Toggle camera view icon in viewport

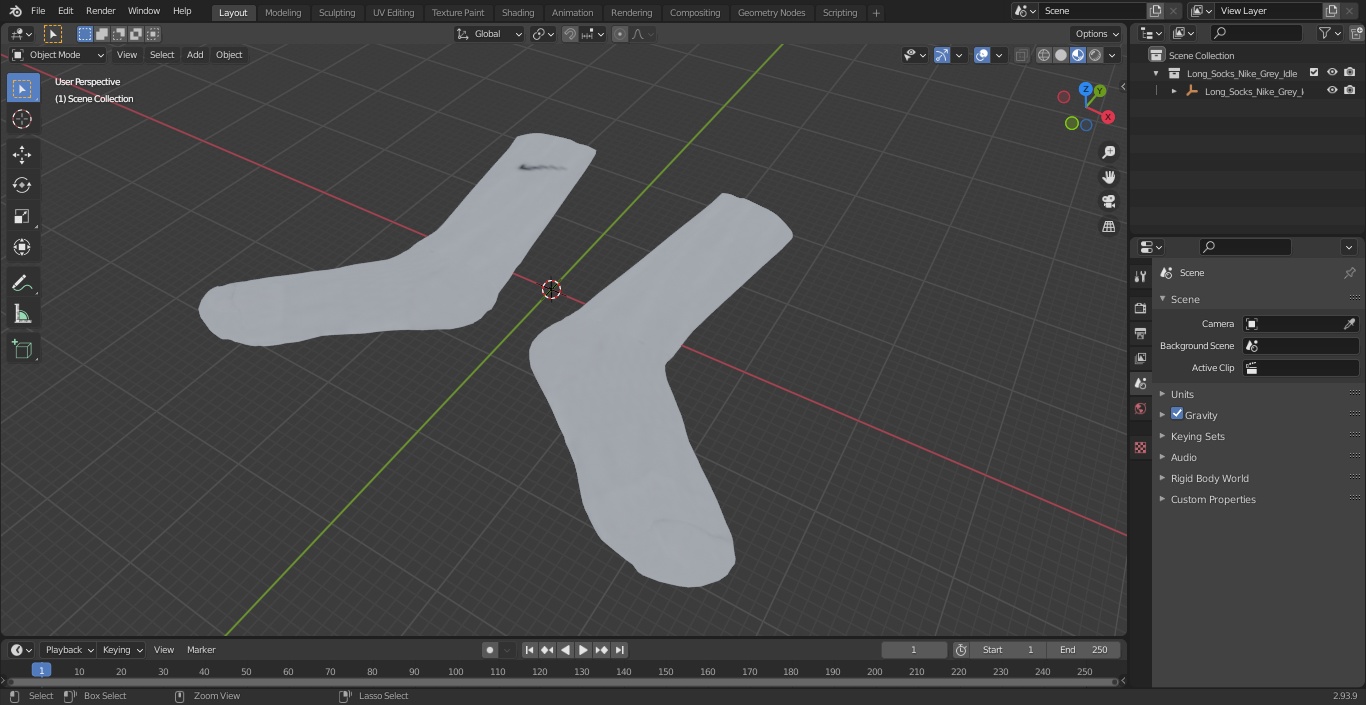click(1108, 202)
